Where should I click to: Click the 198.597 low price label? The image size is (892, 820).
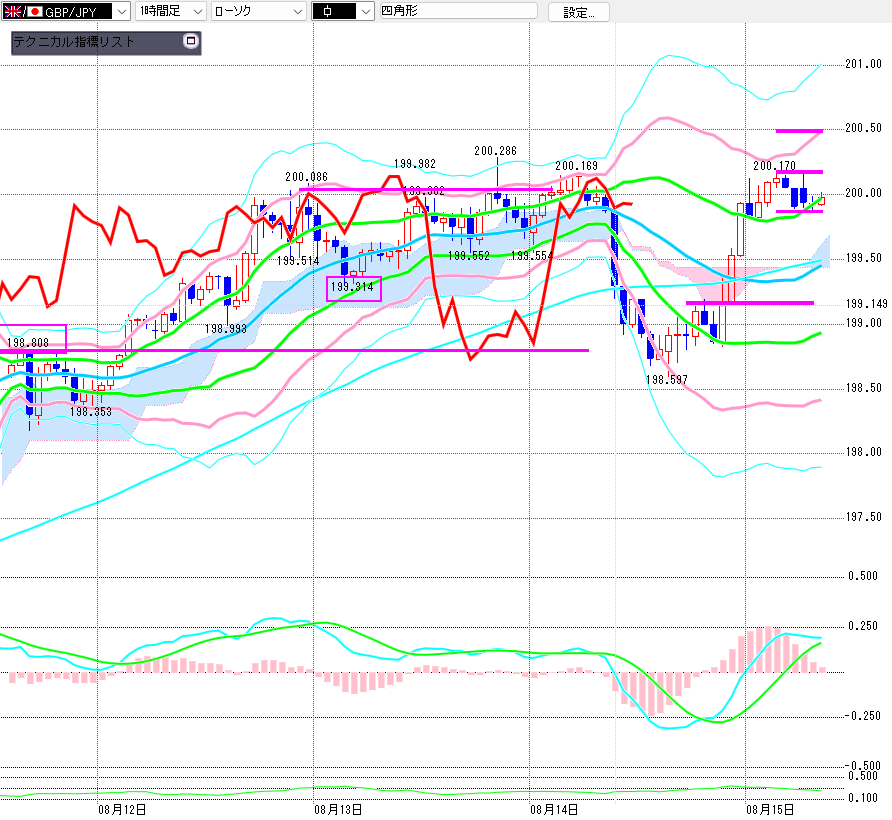pos(667,380)
